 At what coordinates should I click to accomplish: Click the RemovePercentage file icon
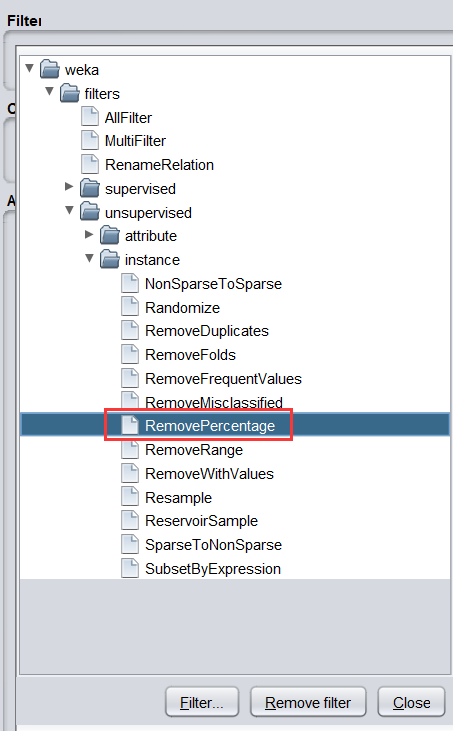tap(130, 425)
